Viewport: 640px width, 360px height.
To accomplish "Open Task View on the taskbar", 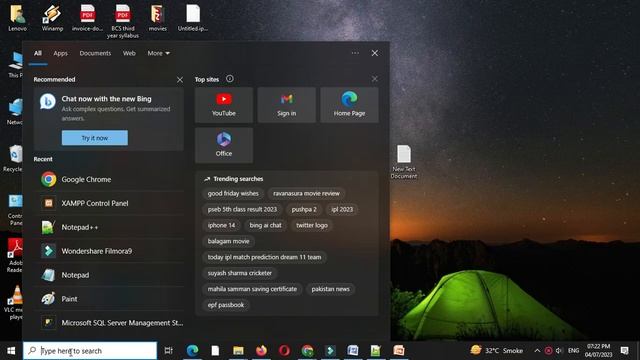I will click(x=168, y=351).
